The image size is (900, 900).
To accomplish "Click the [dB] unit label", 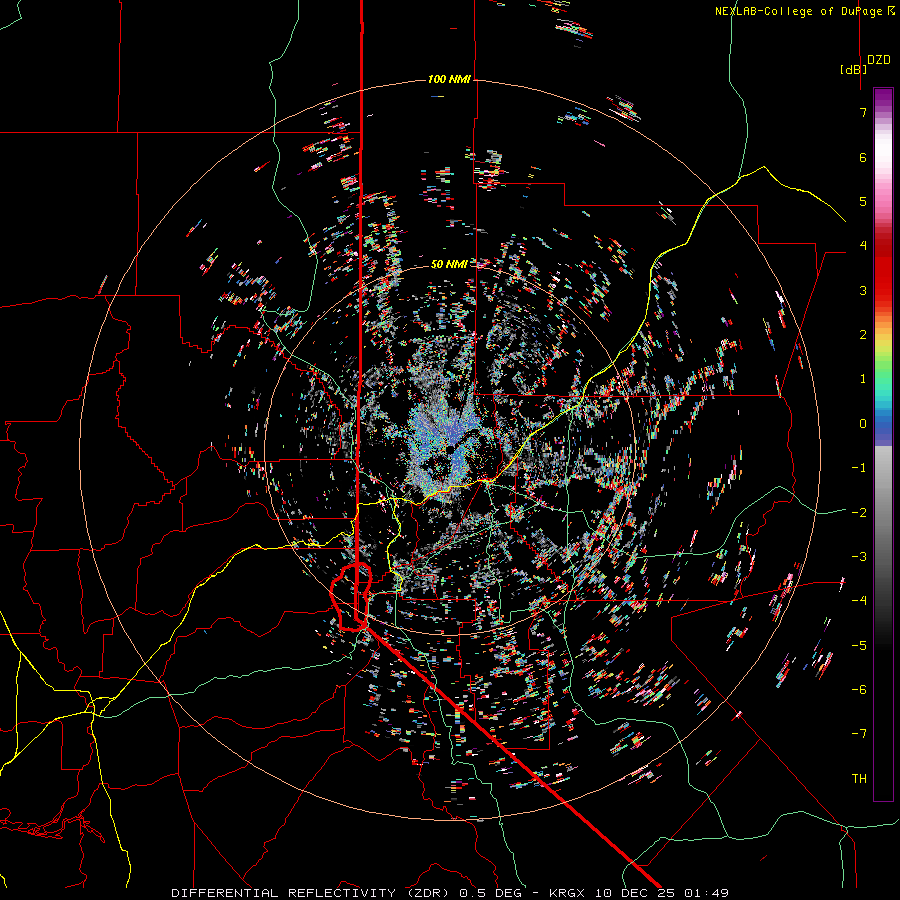I will pyautogui.click(x=853, y=69).
